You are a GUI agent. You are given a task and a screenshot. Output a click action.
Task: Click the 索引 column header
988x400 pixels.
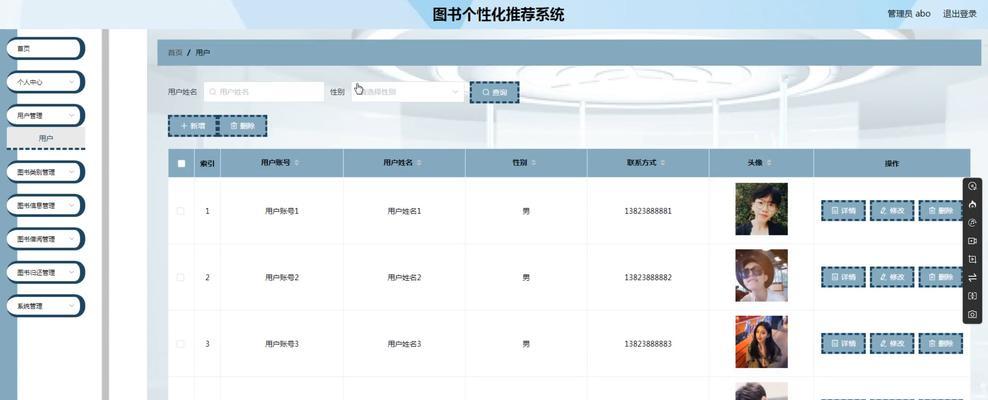207,163
